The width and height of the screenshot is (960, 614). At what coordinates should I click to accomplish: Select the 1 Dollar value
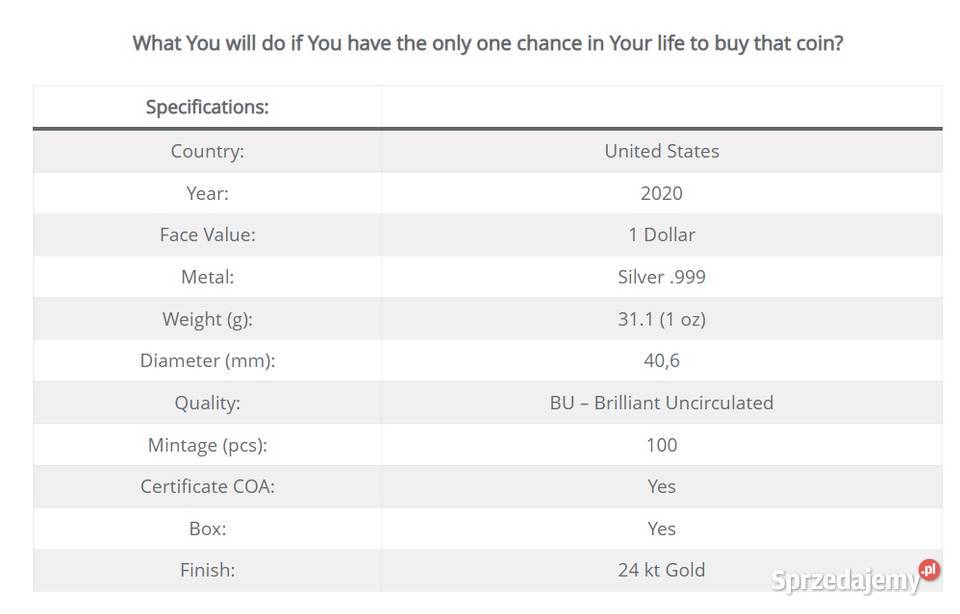(661, 235)
